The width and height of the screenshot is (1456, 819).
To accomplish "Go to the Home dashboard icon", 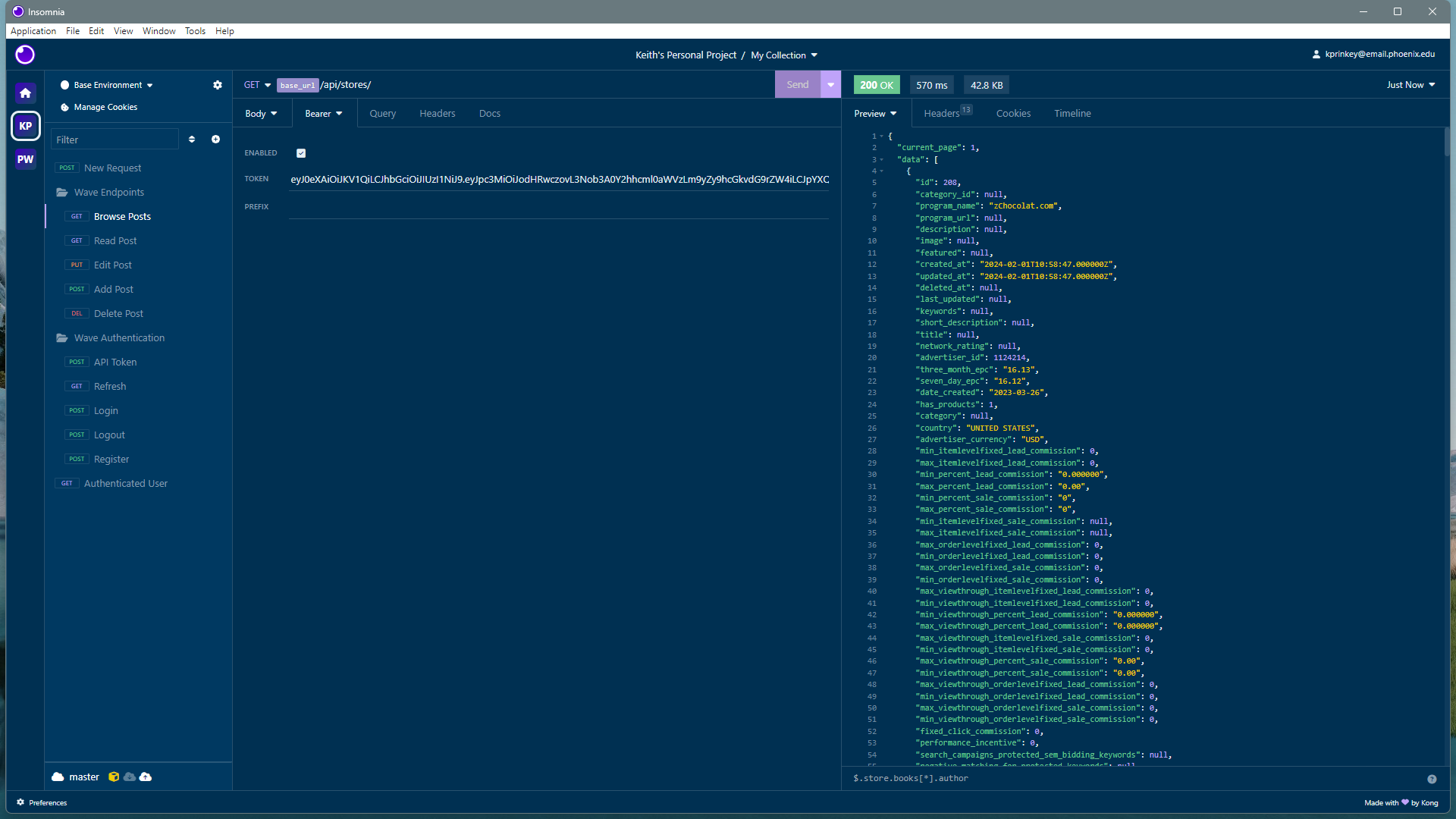I will [25, 93].
